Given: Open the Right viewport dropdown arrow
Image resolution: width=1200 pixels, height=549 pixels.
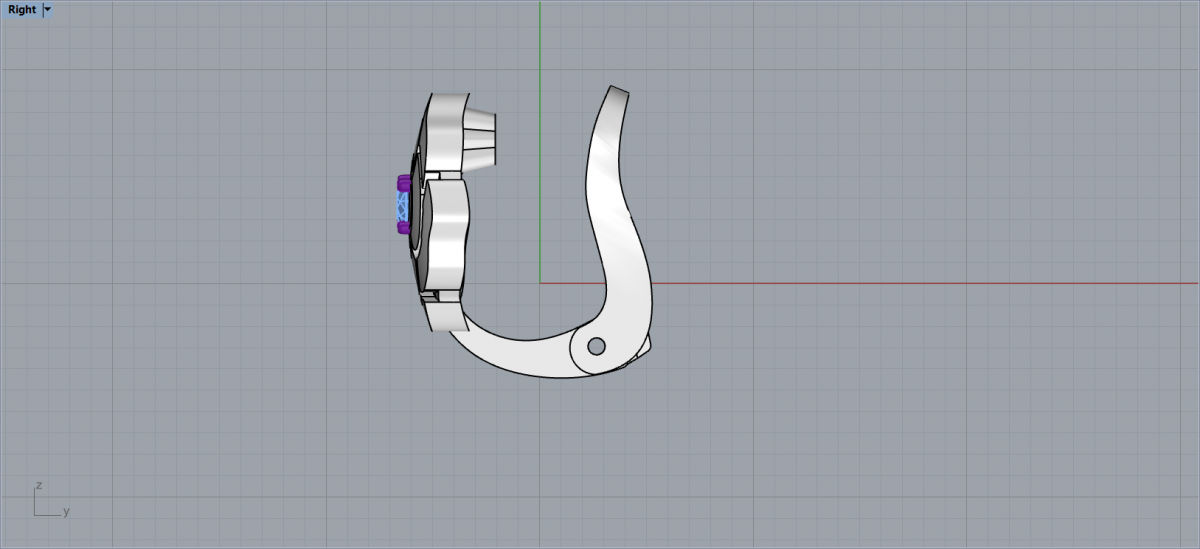Looking at the screenshot, I should (48, 10).
